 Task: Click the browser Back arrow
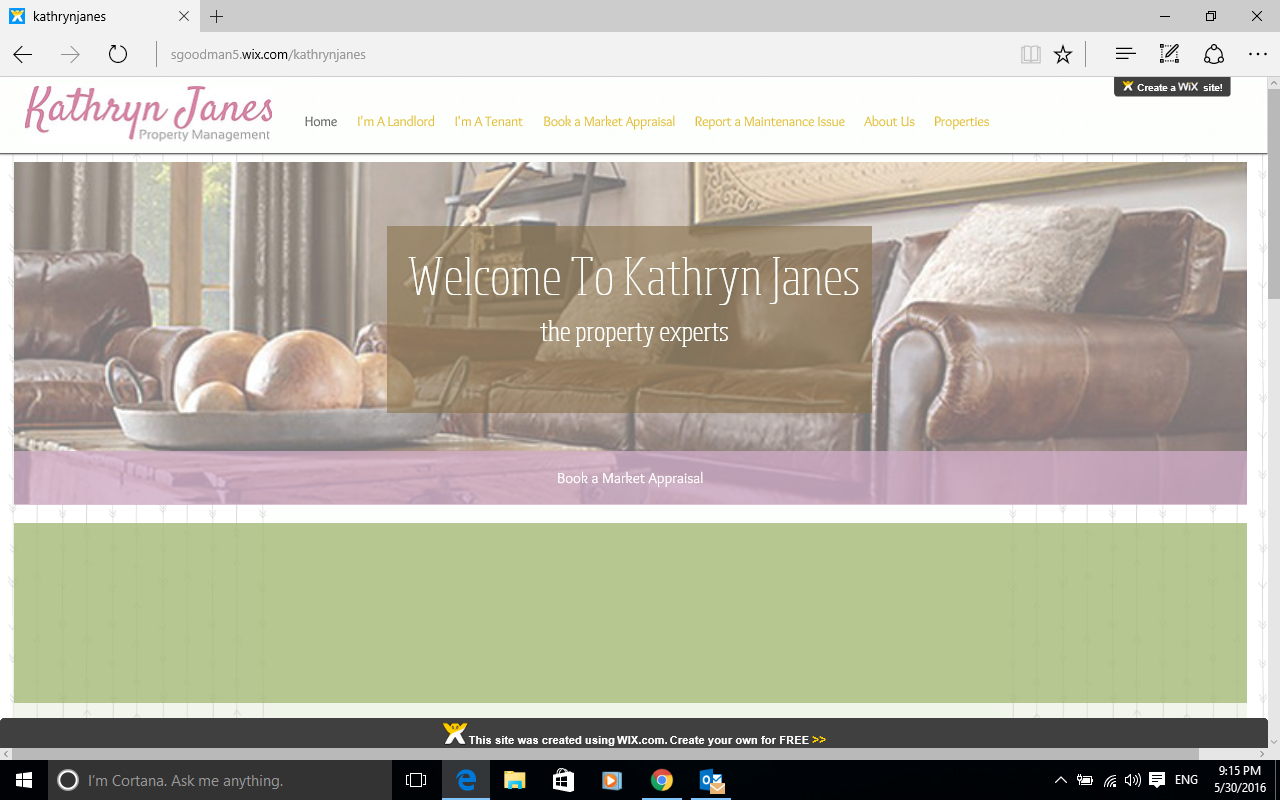pyautogui.click(x=22, y=55)
